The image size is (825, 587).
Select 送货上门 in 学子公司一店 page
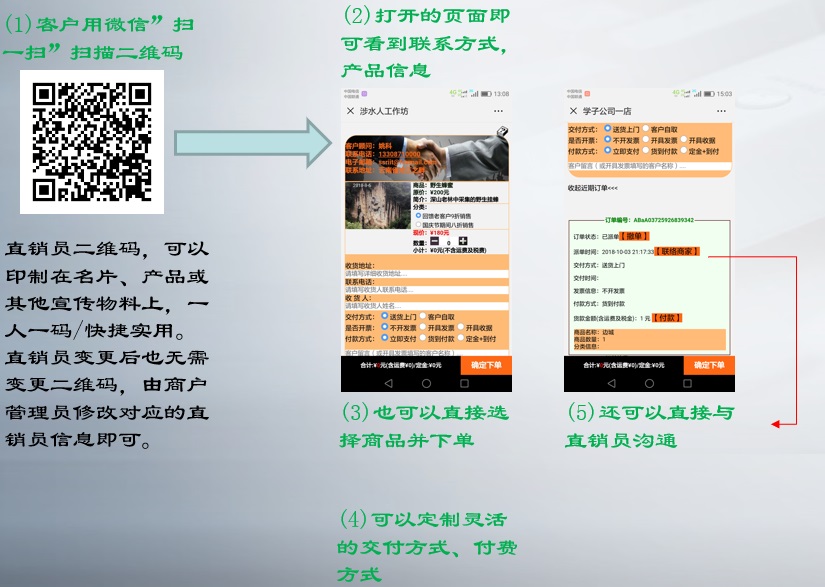(608, 129)
